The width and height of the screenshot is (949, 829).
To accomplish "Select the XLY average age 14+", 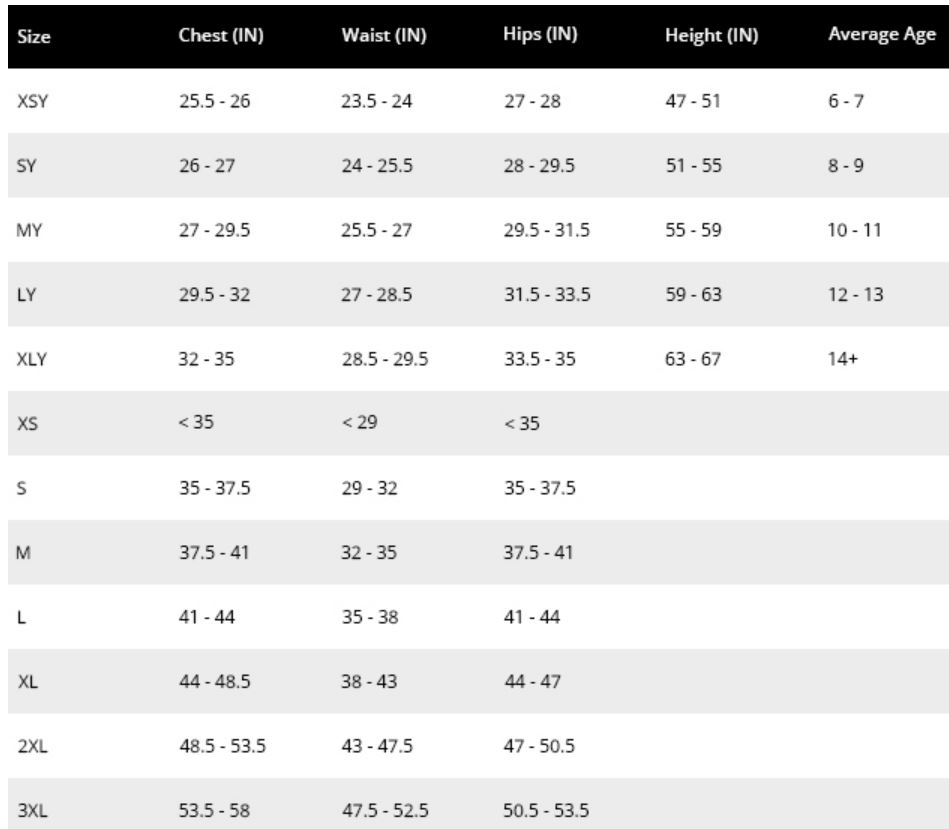I will (x=842, y=359).
